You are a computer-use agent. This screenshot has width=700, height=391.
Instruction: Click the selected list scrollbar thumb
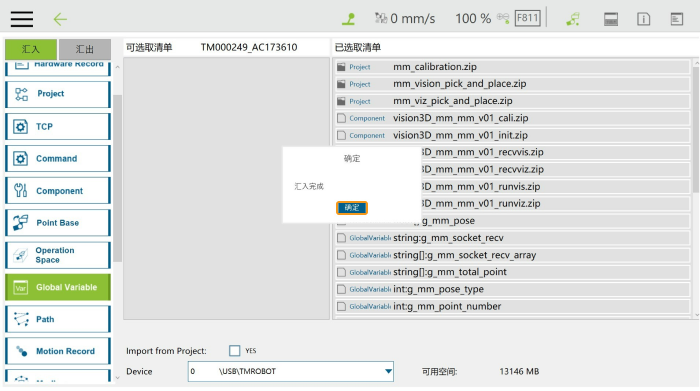pyautogui.click(x=696, y=129)
